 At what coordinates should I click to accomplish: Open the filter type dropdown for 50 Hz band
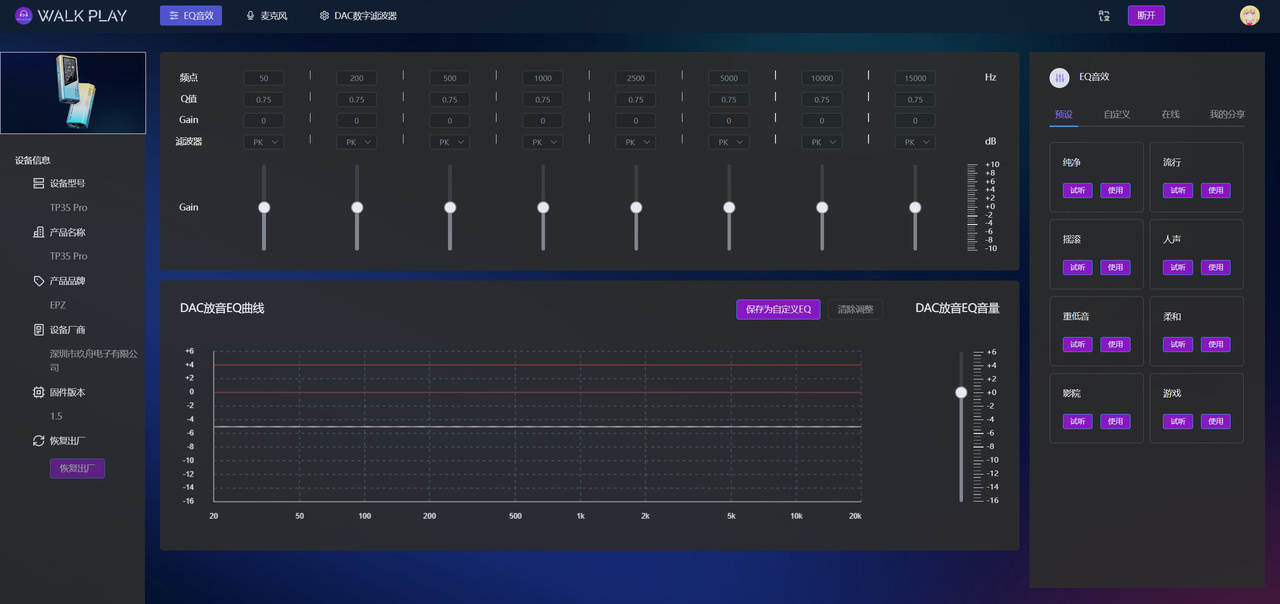(264, 142)
